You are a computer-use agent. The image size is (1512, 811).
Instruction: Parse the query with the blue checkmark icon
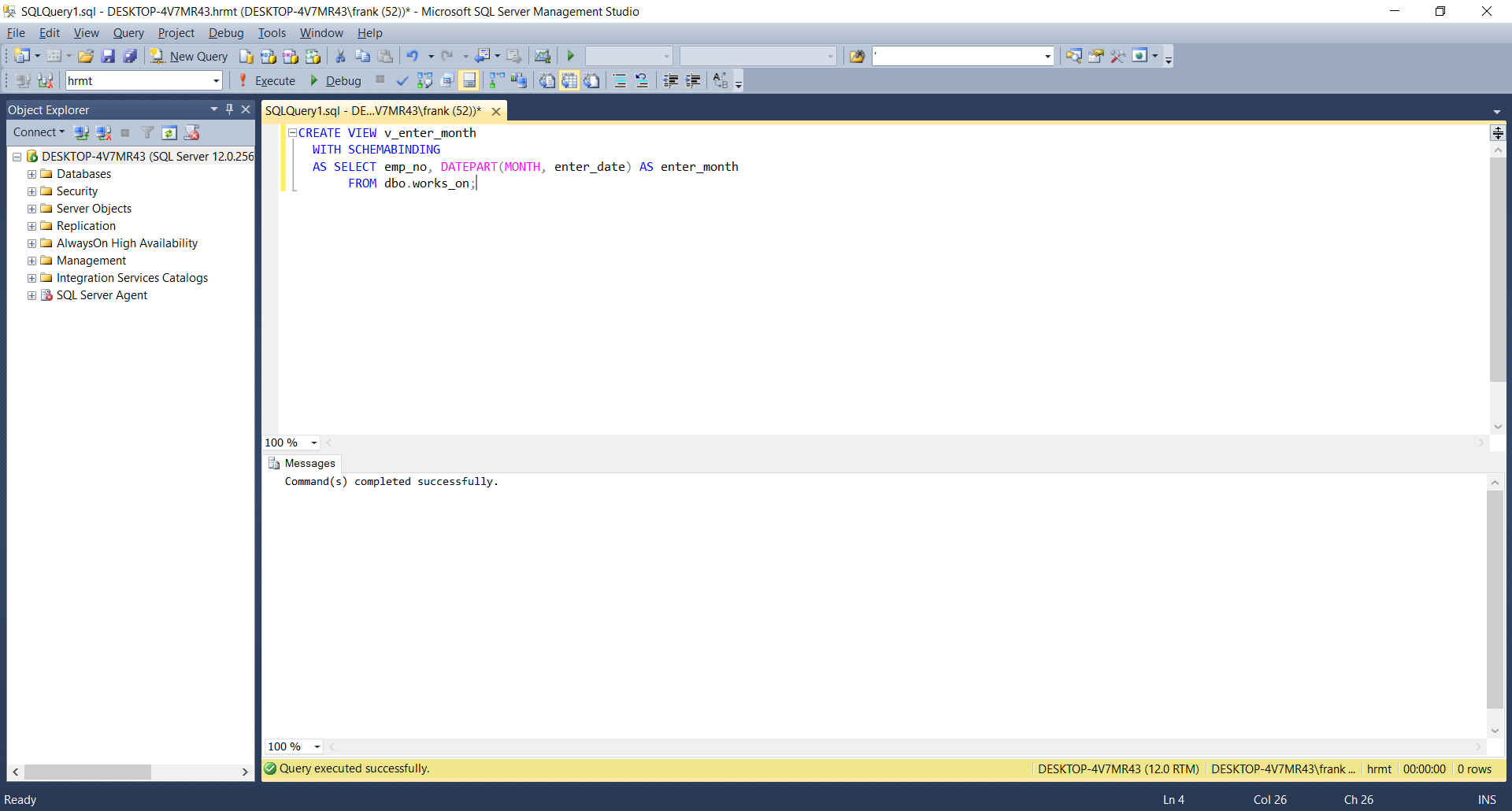402,80
